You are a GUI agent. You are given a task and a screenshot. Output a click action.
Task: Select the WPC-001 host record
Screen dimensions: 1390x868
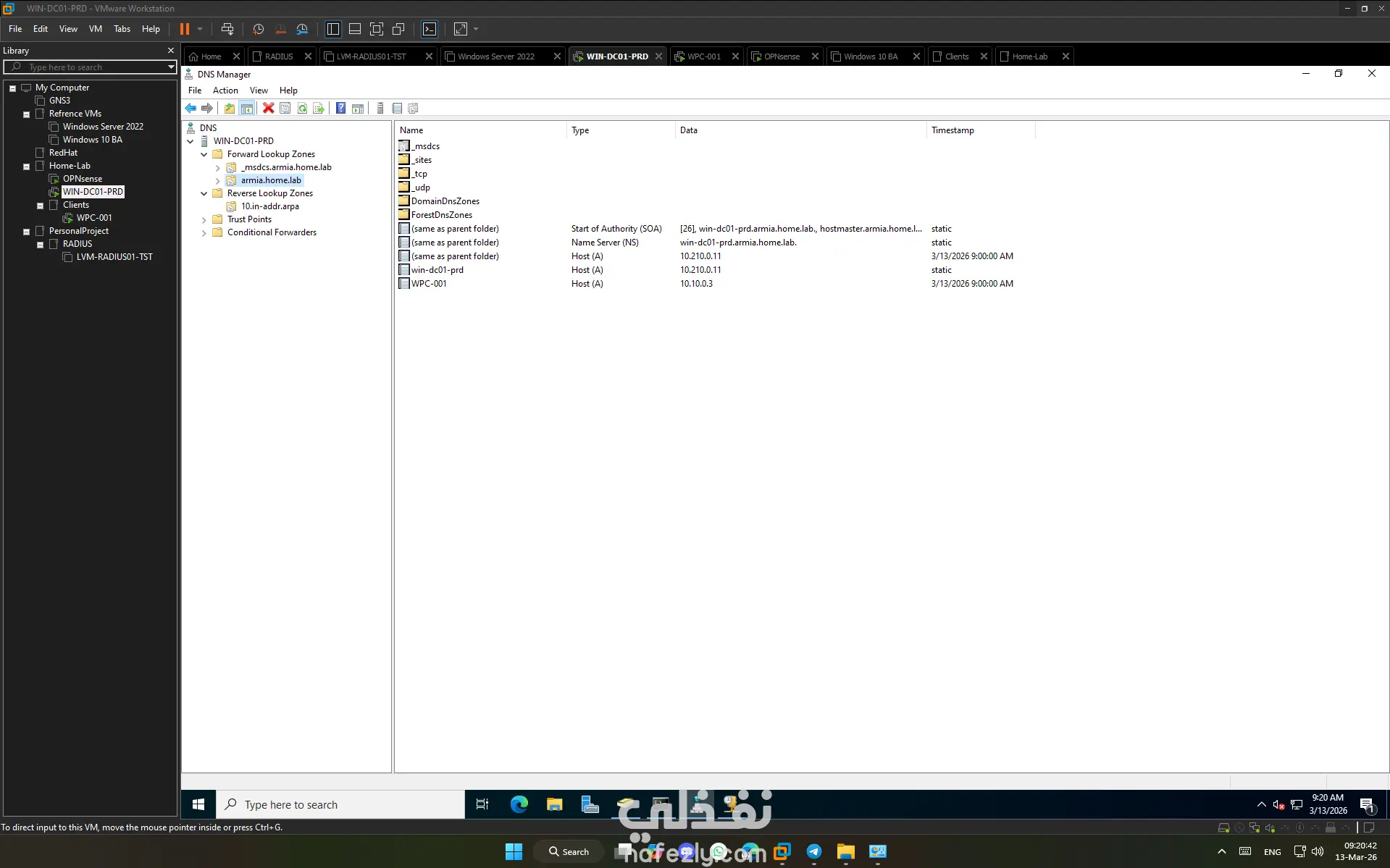pos(429,284)
